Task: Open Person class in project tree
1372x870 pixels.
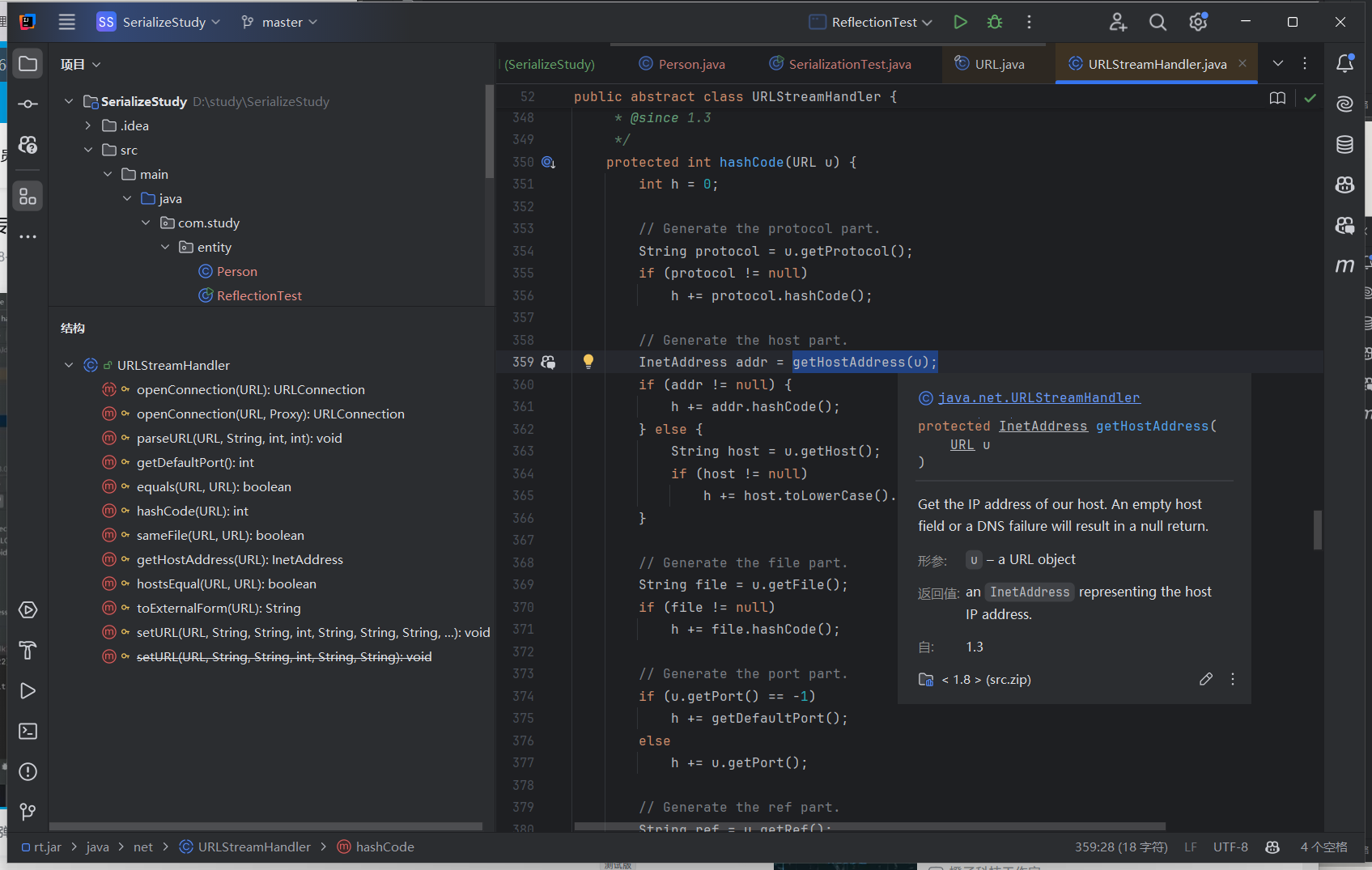Action: (x=227, y=271)
